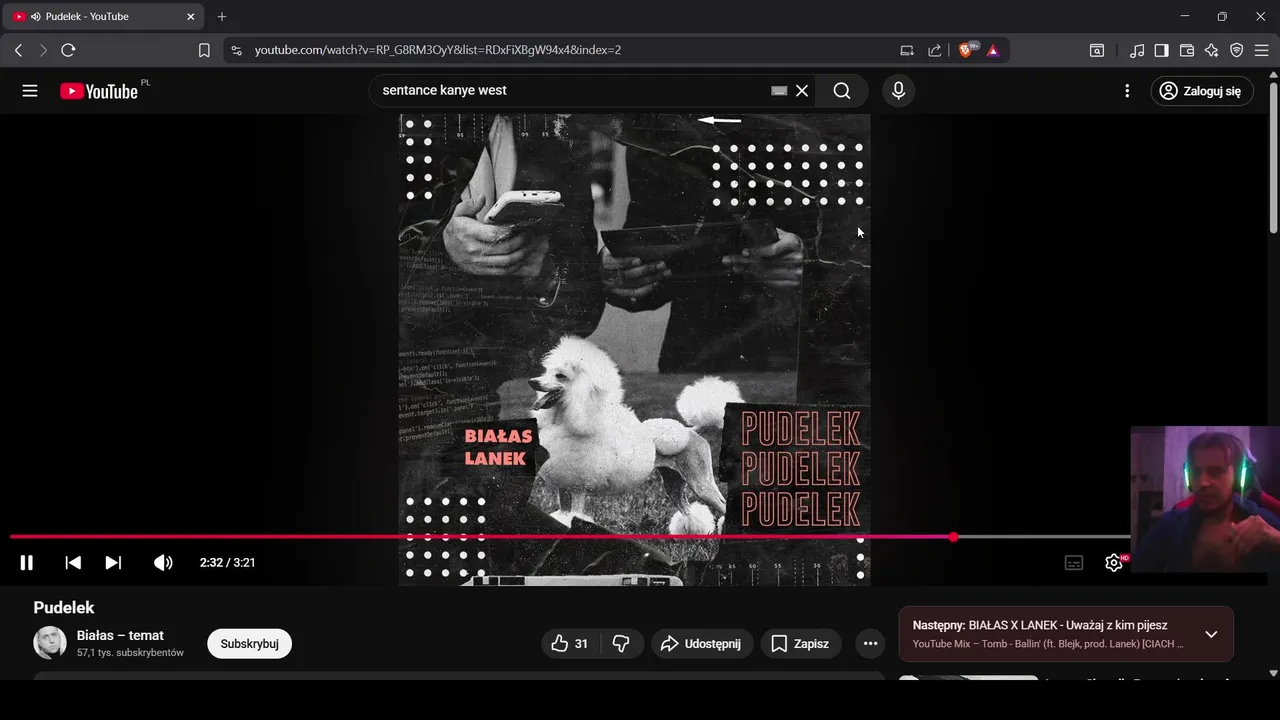
Task: Open media control music note icon
Action: click(x=1137, y=50)
